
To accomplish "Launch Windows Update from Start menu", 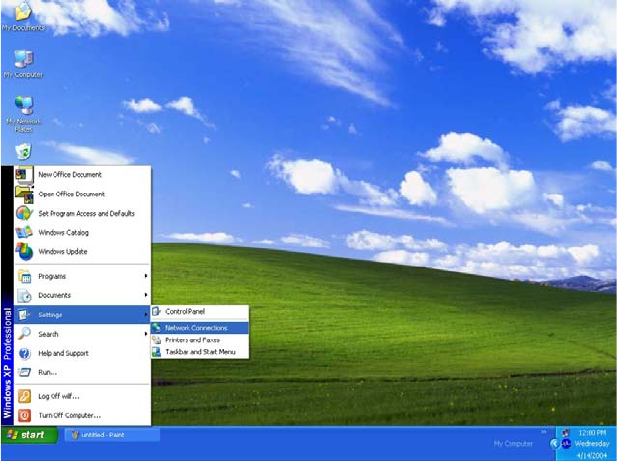I will (x=82, y=251).
